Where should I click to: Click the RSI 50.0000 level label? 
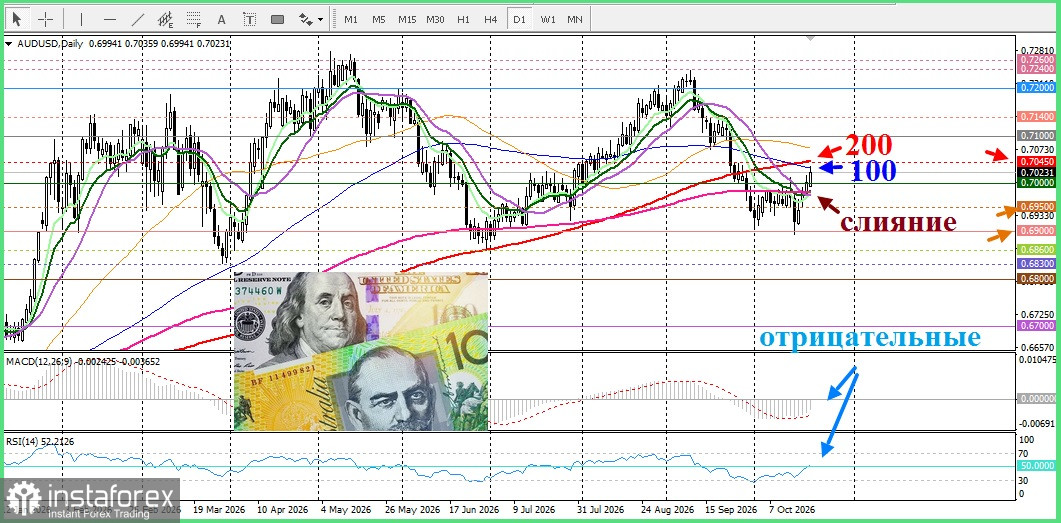(x=1038, y=466)
